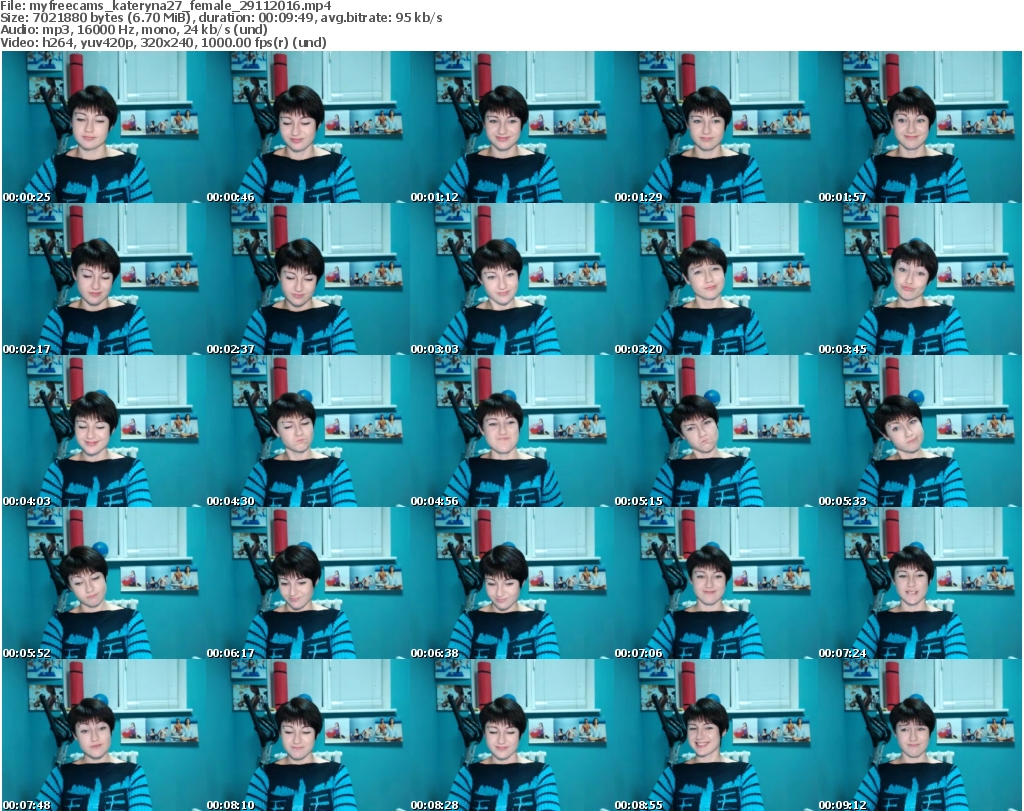Image resolution: width=1024 pixels, height=811 pixels.
Task: Click the 00:03:45 video frame
Action: [x=919, y=279]
